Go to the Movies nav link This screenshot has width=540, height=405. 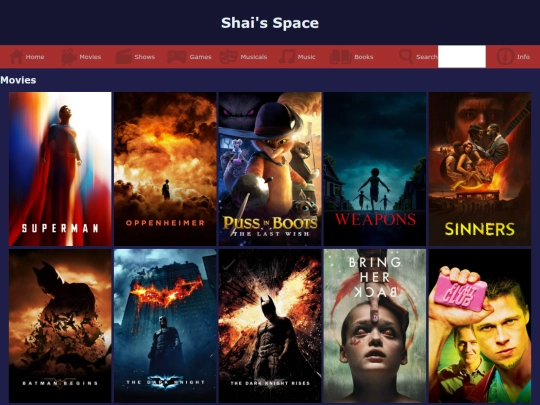coord(90,57)
